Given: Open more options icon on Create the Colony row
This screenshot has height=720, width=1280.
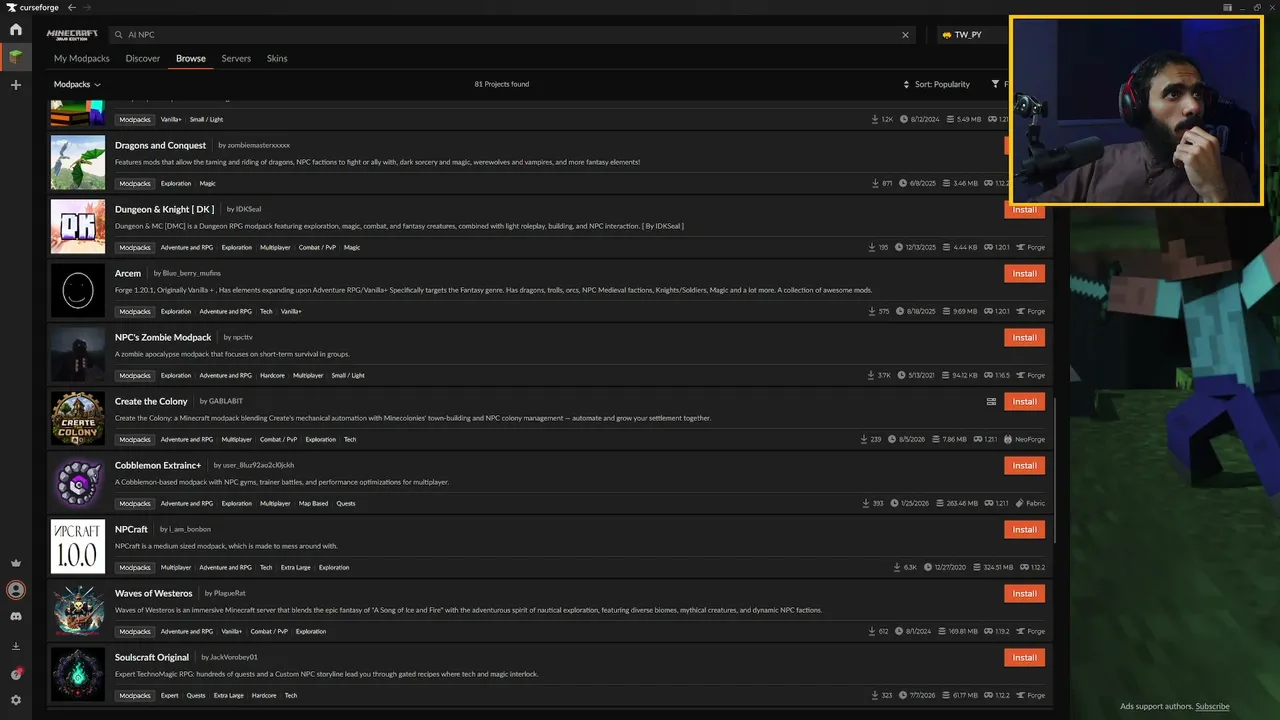Looking at the screenshot, I should (x=991, y=401).
